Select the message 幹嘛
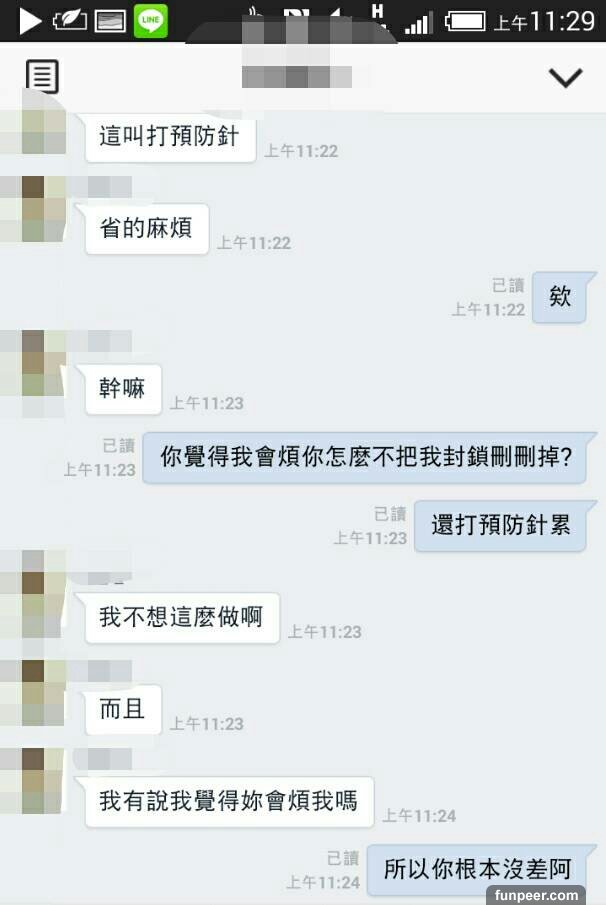This screenshot has height=905, width=606. [123, 388]
